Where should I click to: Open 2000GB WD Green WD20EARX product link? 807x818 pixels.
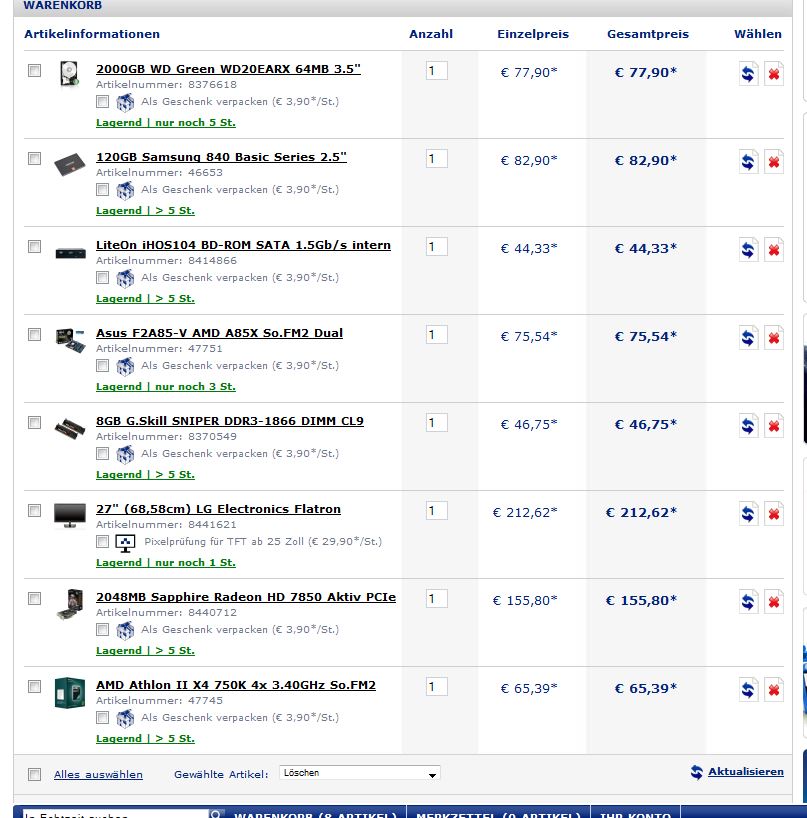228,69
